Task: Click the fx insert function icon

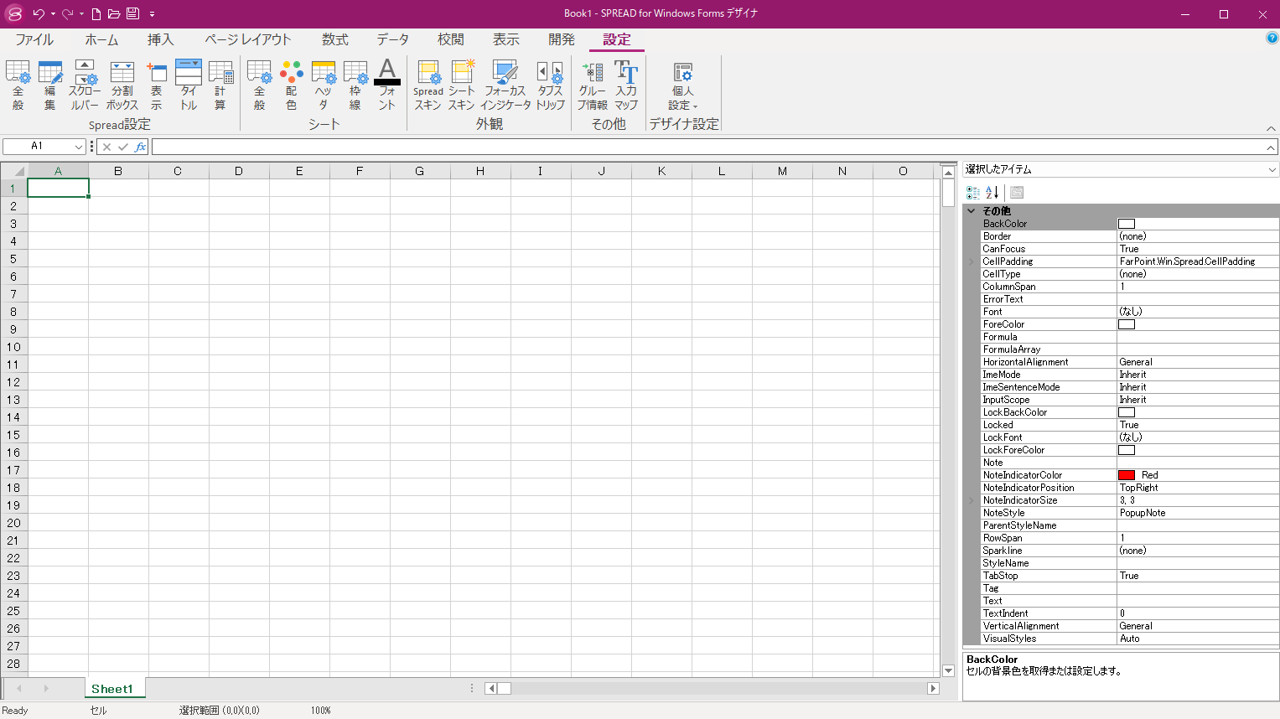Action: (140, 147)
